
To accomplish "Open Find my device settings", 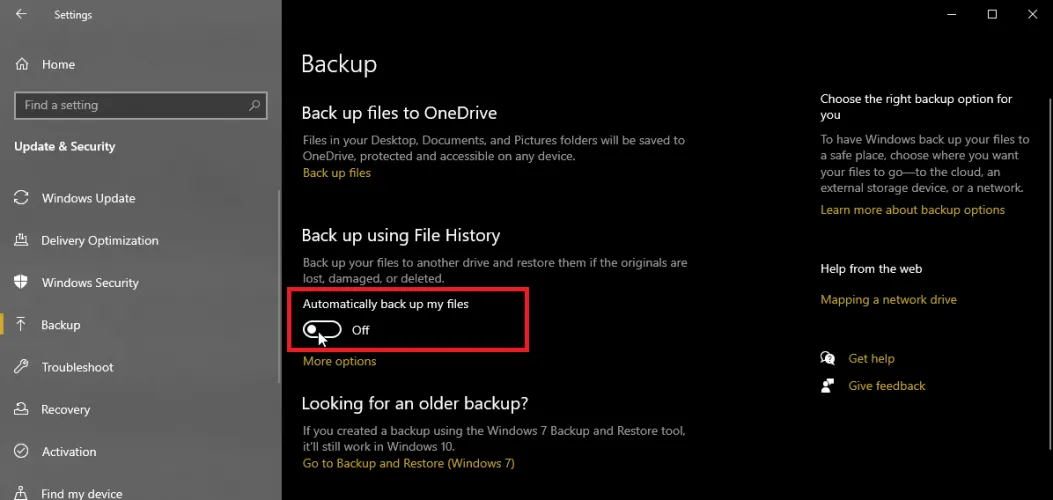I will click(81, 493).
